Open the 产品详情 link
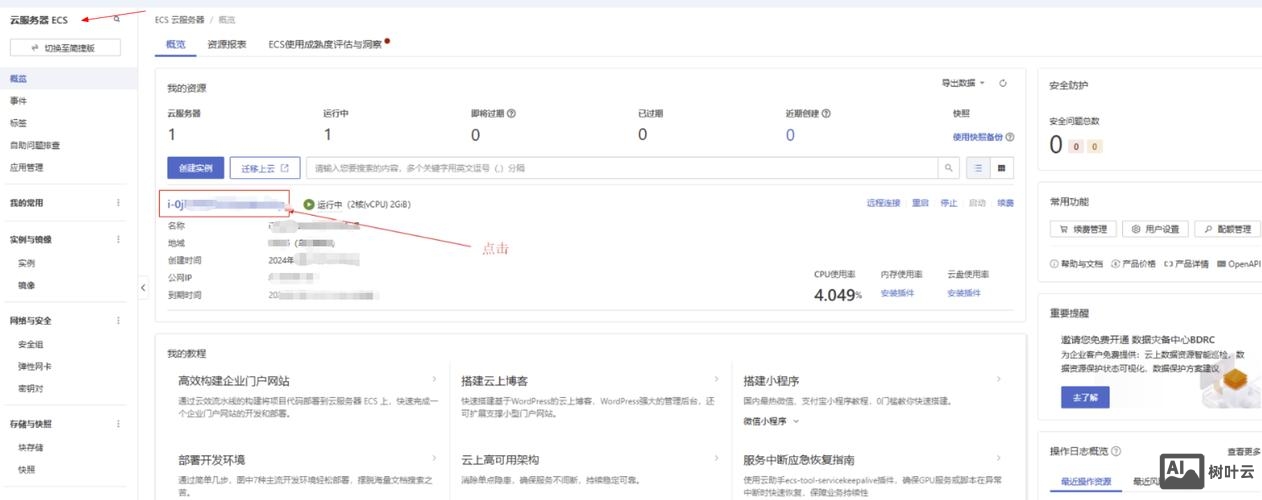 click(1186, 264)
